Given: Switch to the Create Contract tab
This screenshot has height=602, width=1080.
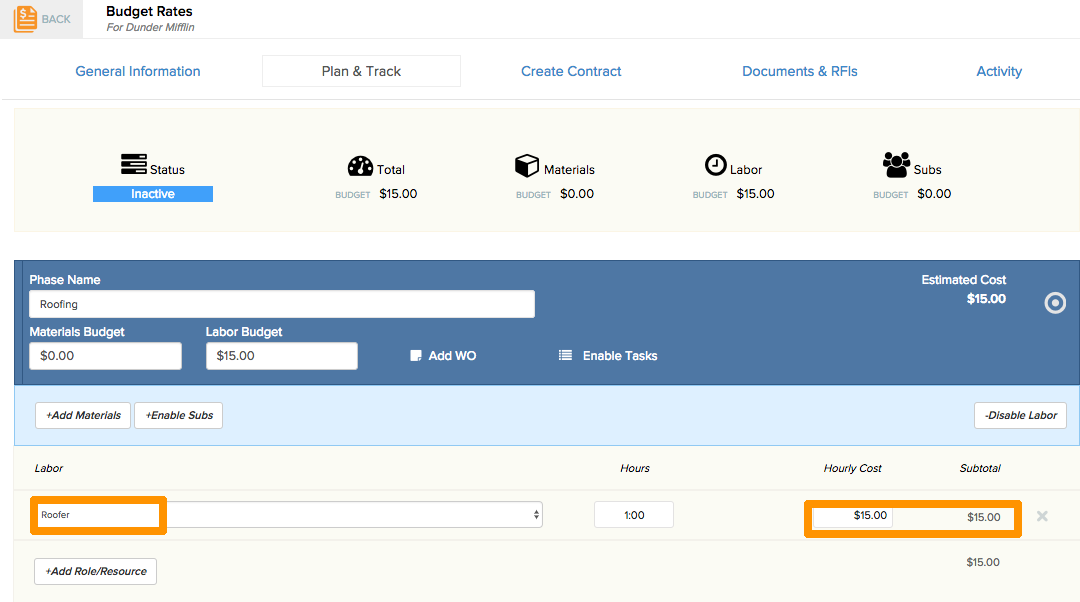Looking at the screenshot, I should [x=571, y=71].
